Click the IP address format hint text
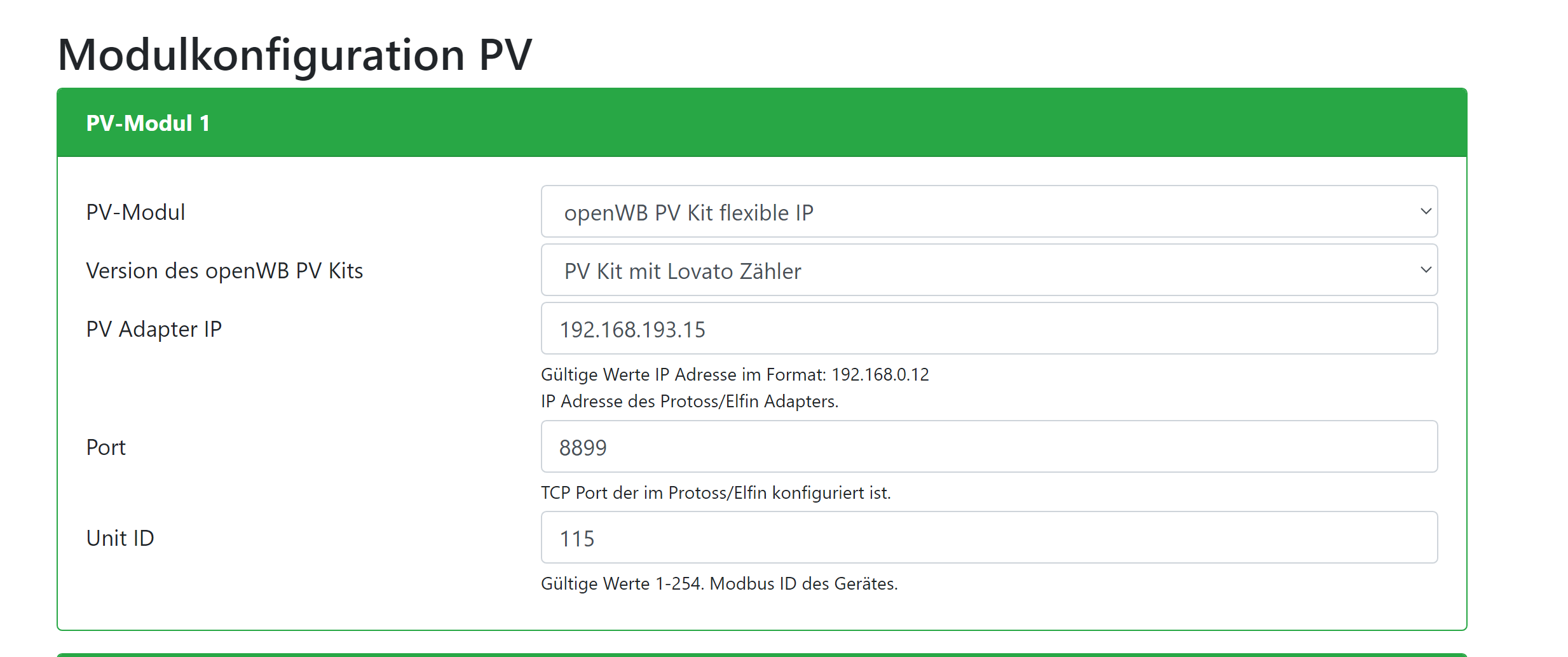The image size is (1568, 657). [734, 375]
